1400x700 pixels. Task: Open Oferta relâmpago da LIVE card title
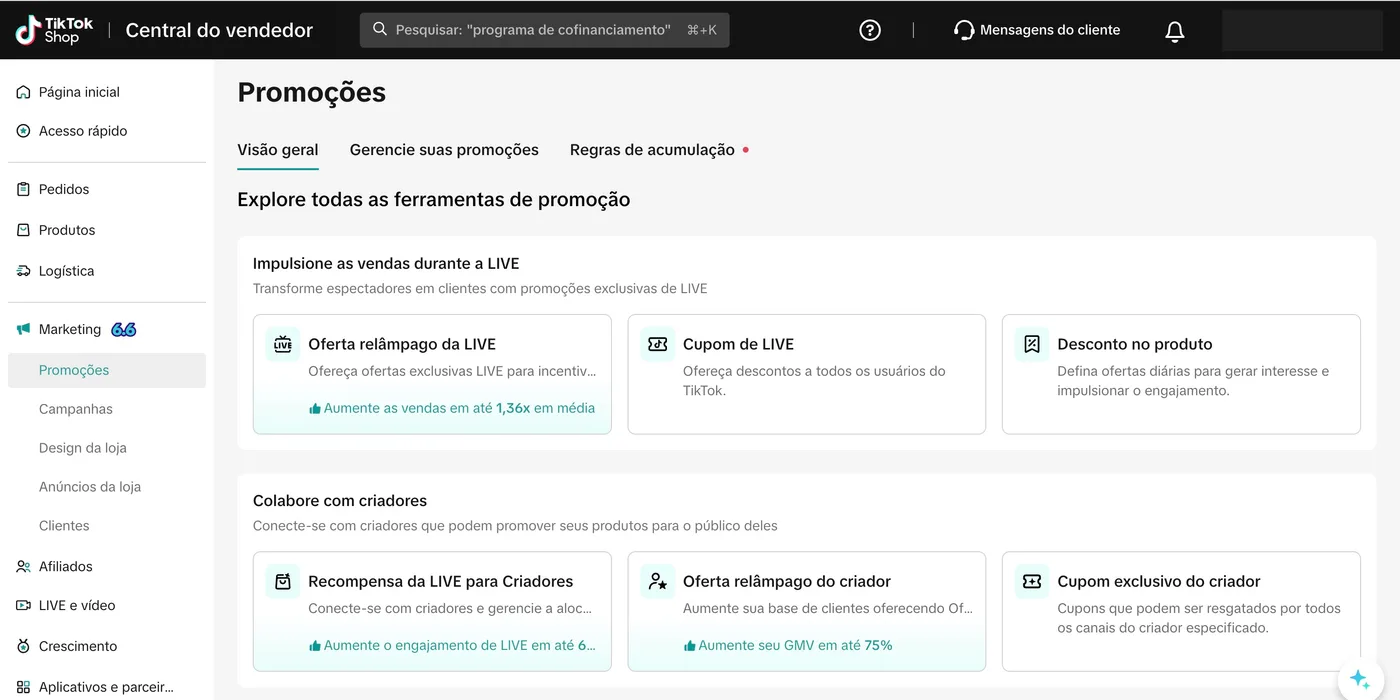pyautogui.click(x=402, y=344)
